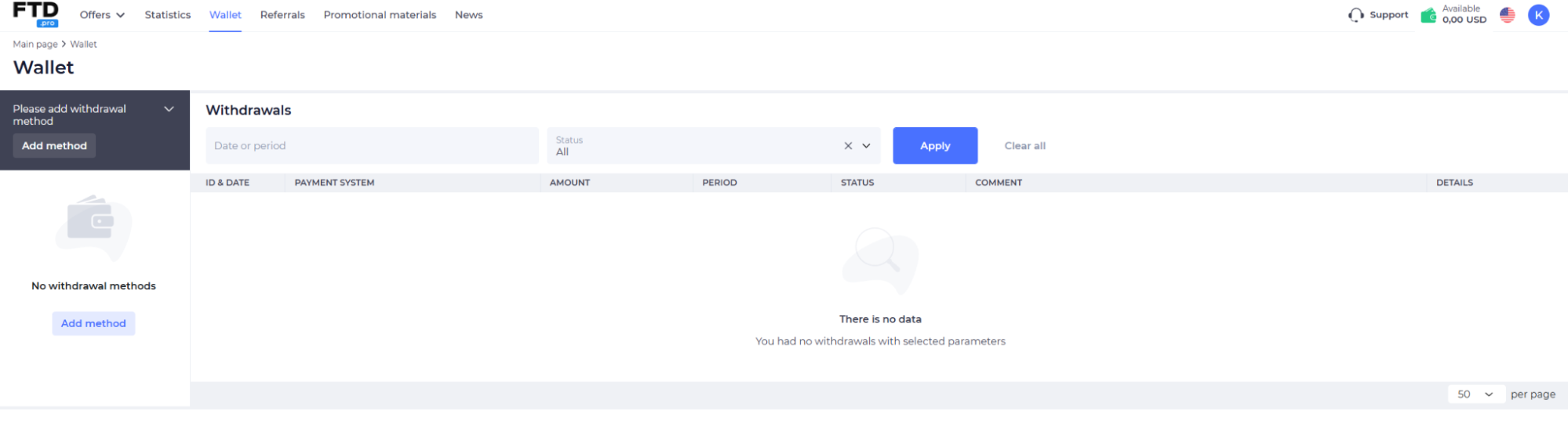Clear Status filter with X icon

[x=848, y=146]
